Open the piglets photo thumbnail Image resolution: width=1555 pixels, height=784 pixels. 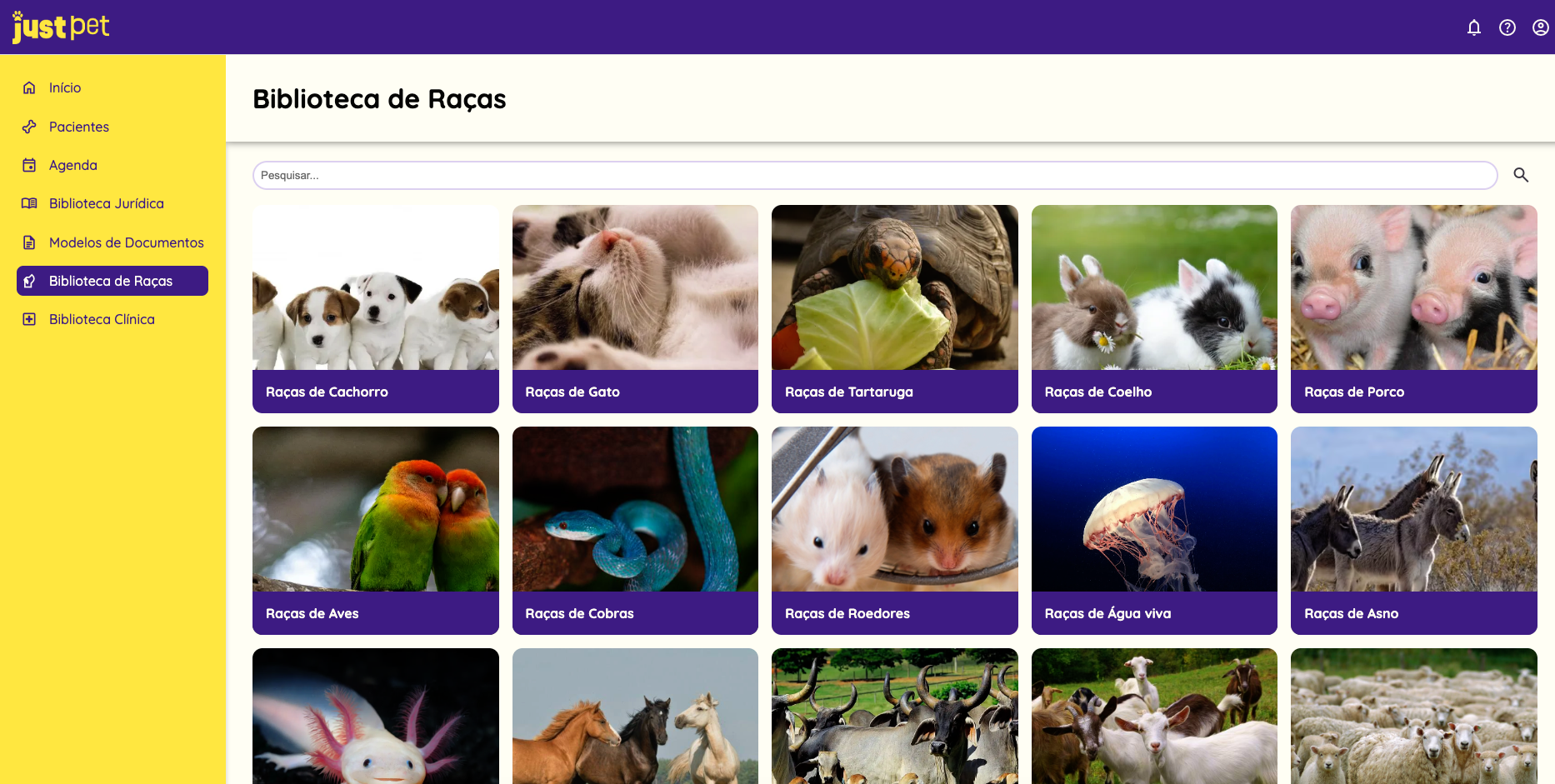pos(1414,287)
